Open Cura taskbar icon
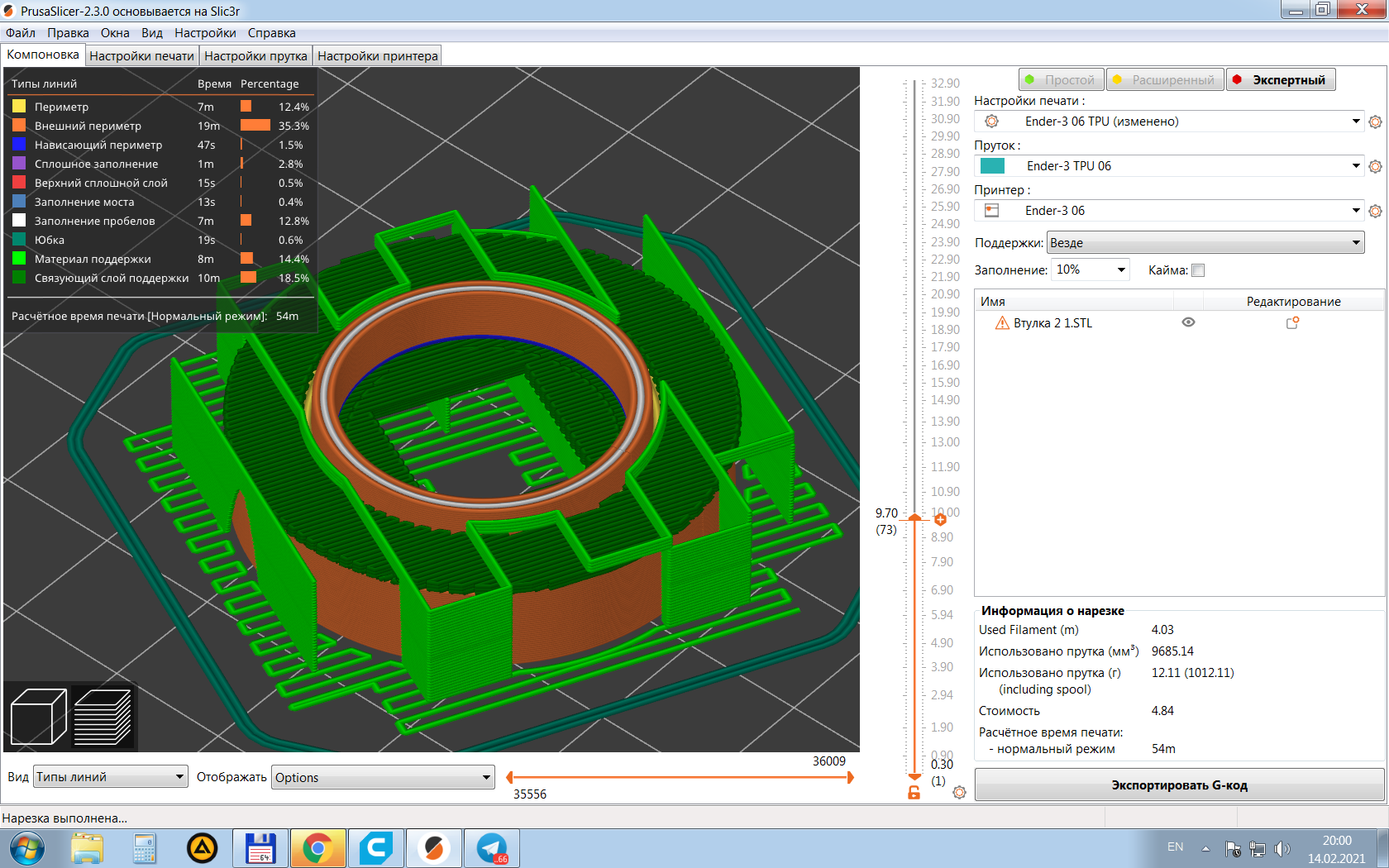 click(x=376, y=848)
